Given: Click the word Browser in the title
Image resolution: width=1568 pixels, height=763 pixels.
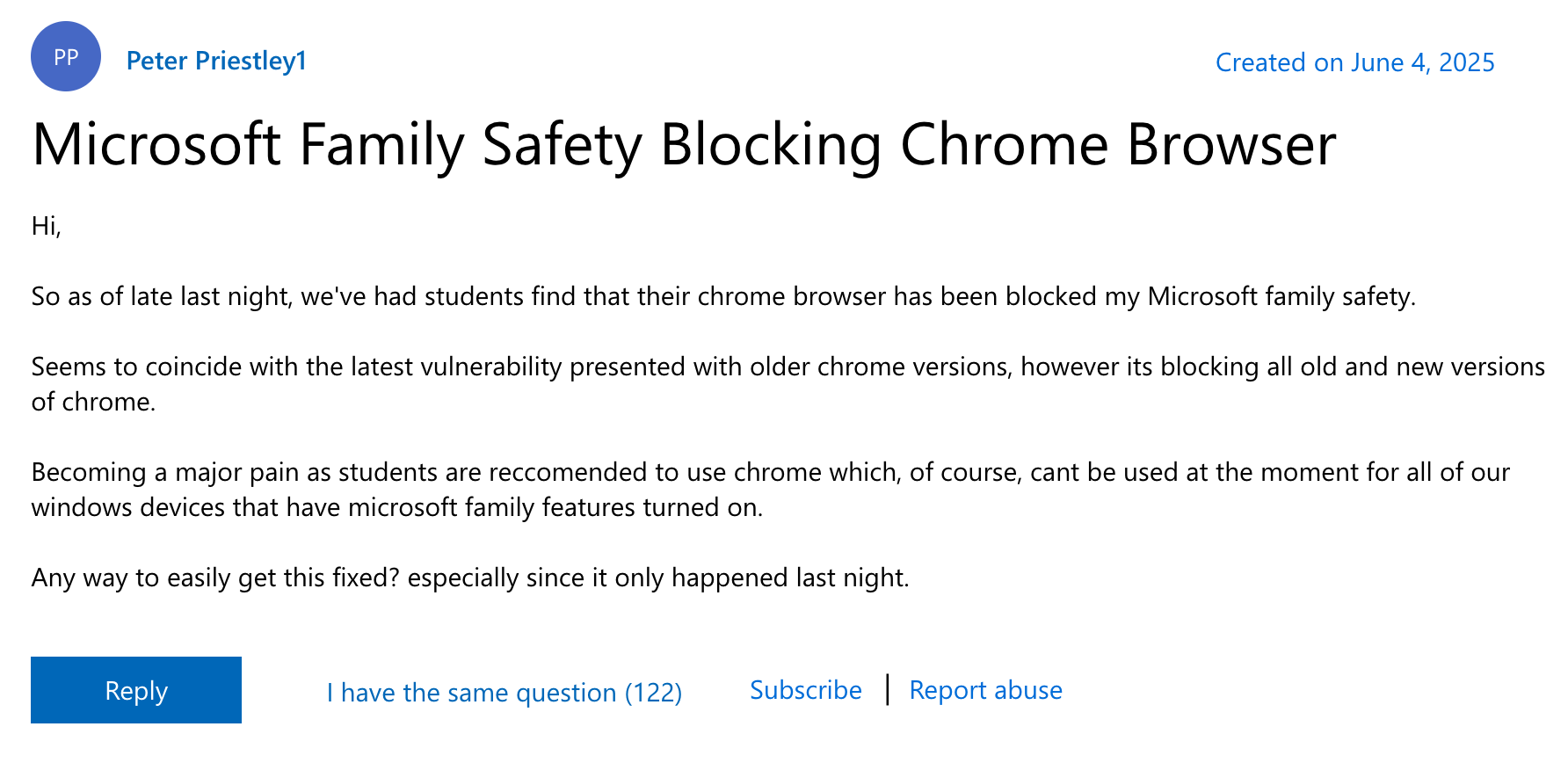Looking at the screenshot, I should point(1231,144).
